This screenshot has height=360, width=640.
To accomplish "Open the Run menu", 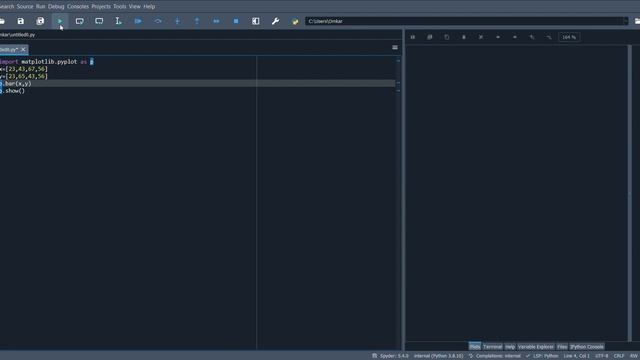I will coord(40,7).
